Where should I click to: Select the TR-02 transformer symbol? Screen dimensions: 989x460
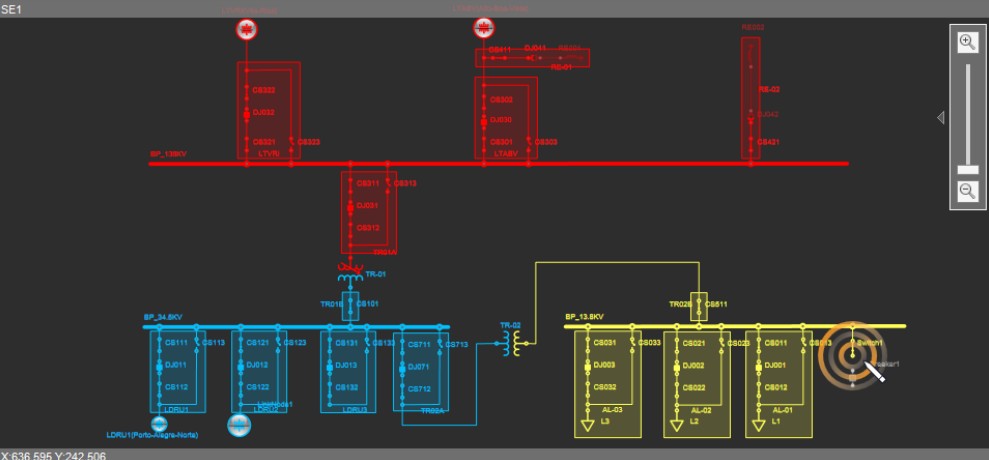[x=513, y=343]
